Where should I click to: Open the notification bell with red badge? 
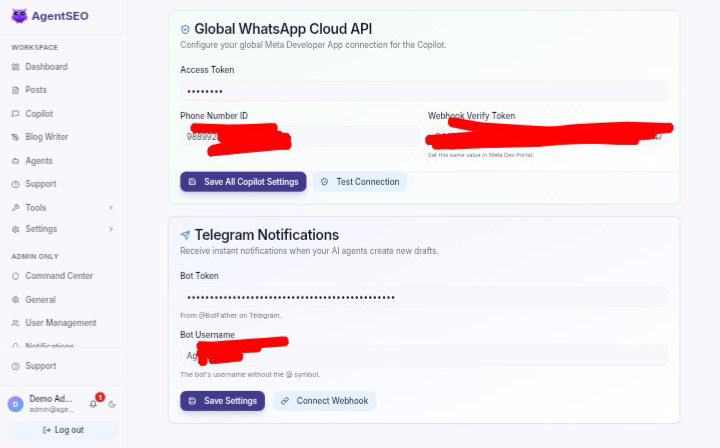[x=93, y=404]
